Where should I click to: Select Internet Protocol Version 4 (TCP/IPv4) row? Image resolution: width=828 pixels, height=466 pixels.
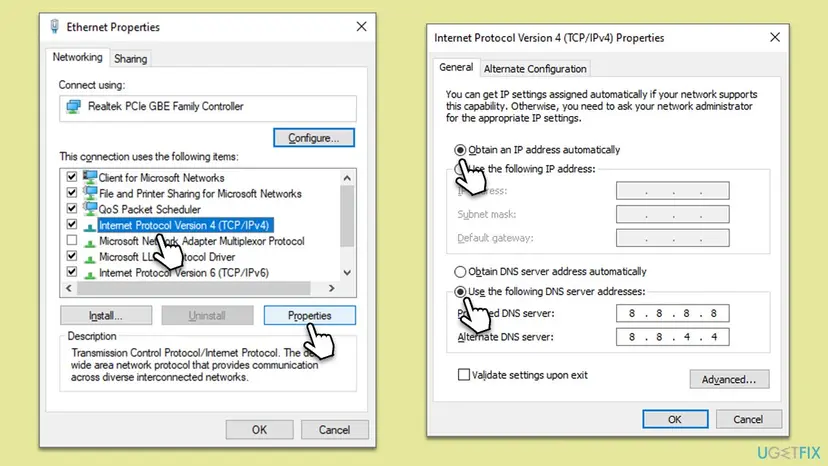[184, 225]
